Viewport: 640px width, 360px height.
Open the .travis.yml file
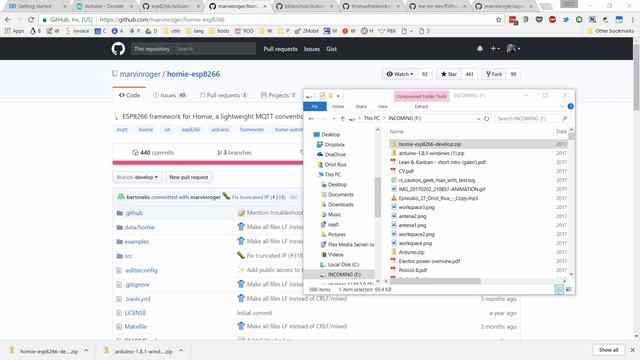138,299
